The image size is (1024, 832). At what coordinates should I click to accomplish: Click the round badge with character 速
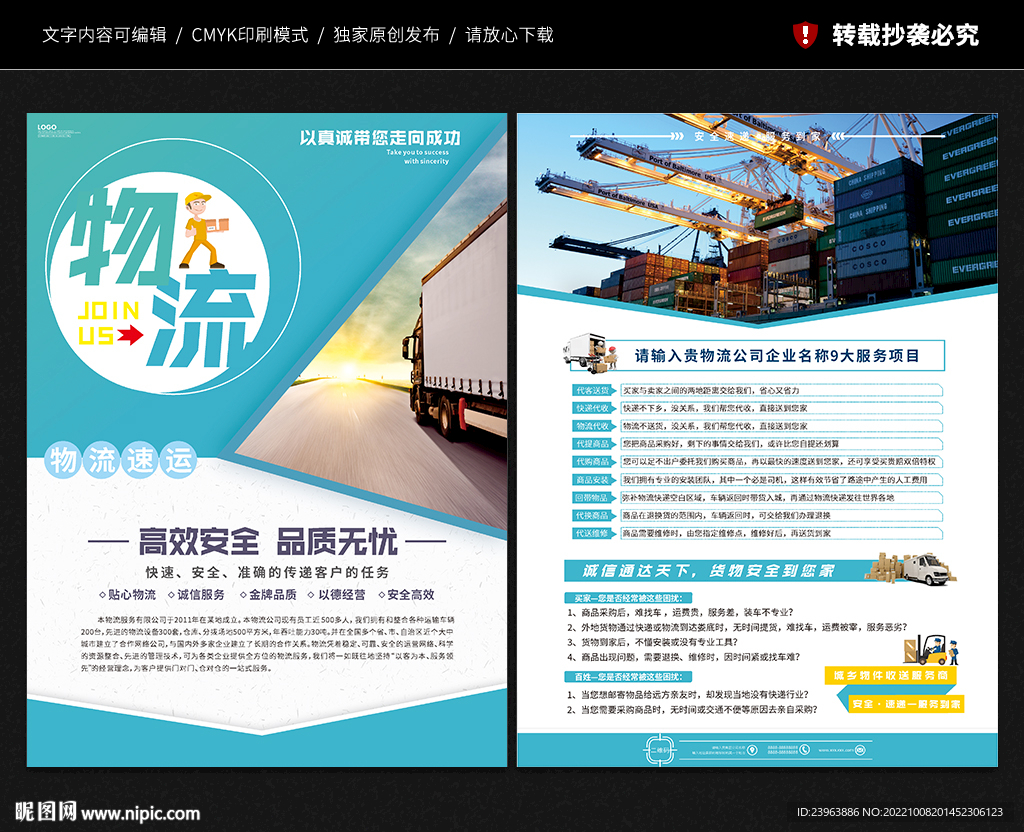point(140,460)
